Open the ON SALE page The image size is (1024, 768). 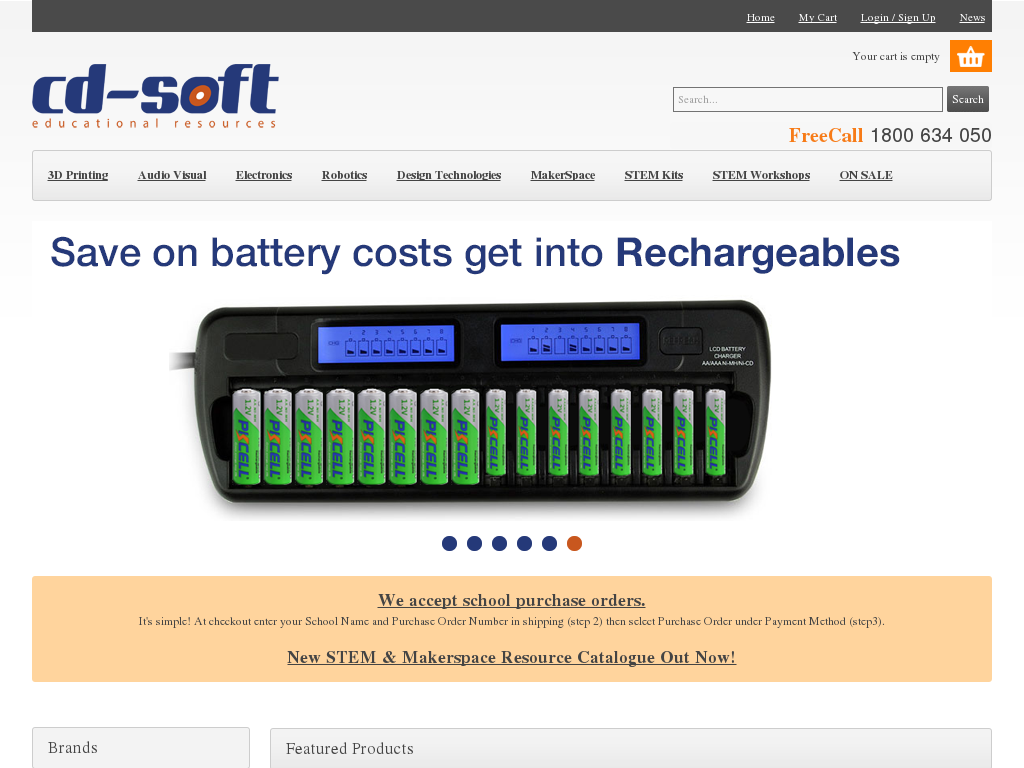click(866, 175)
